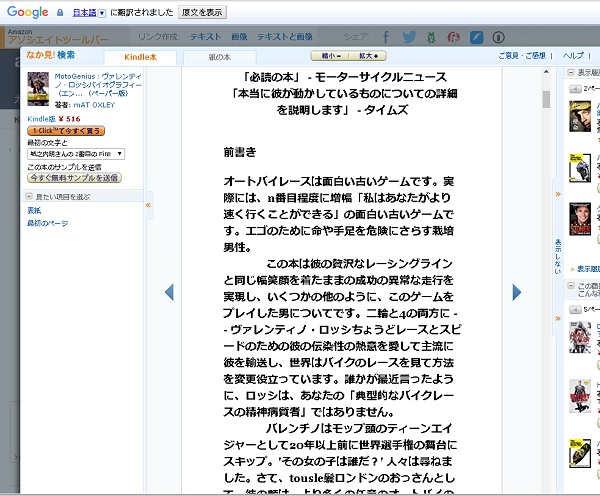
Task: Open the Kindle device selection dropdown
Action: point(76,153)
